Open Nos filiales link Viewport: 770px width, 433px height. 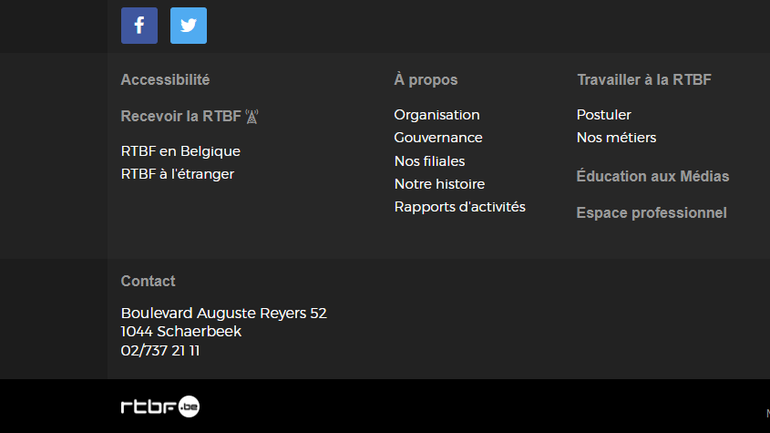[429, 161]
